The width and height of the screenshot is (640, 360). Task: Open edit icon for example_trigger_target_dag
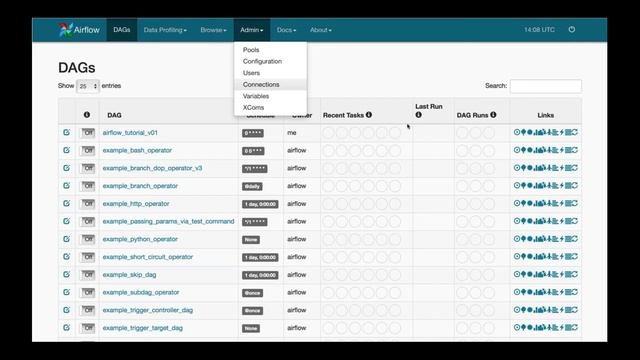pyautogui.click(x=67, y=328)
